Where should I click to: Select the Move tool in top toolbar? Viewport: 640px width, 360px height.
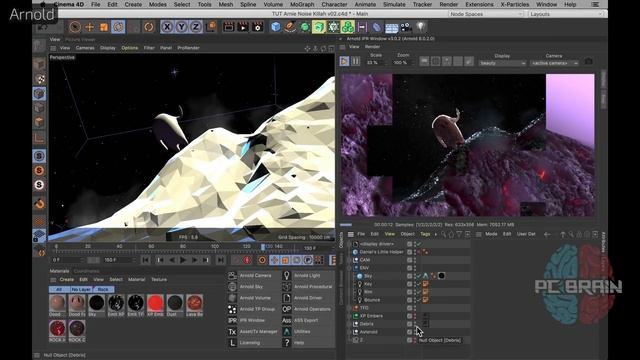(89, 27)
